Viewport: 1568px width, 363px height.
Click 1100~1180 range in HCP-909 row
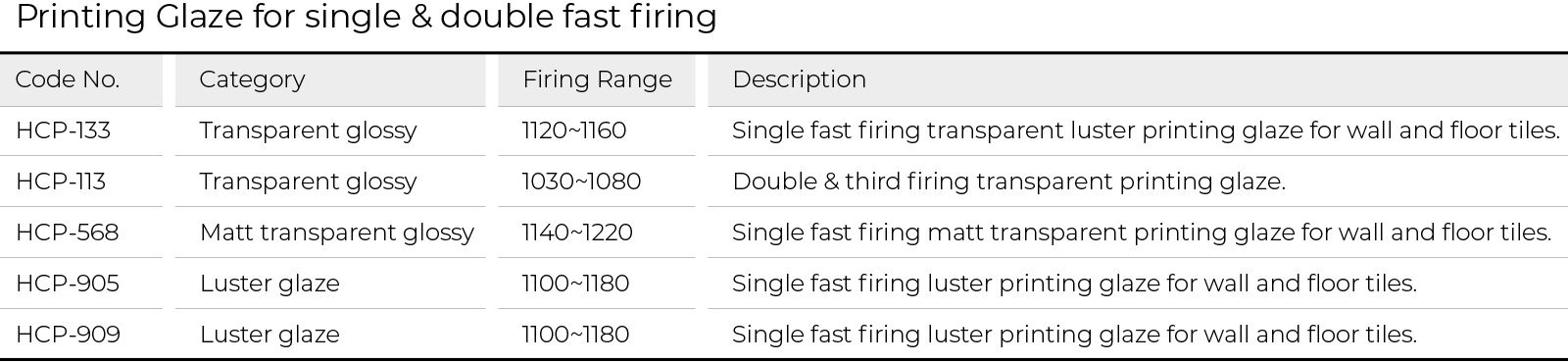(x=575, y=335)
